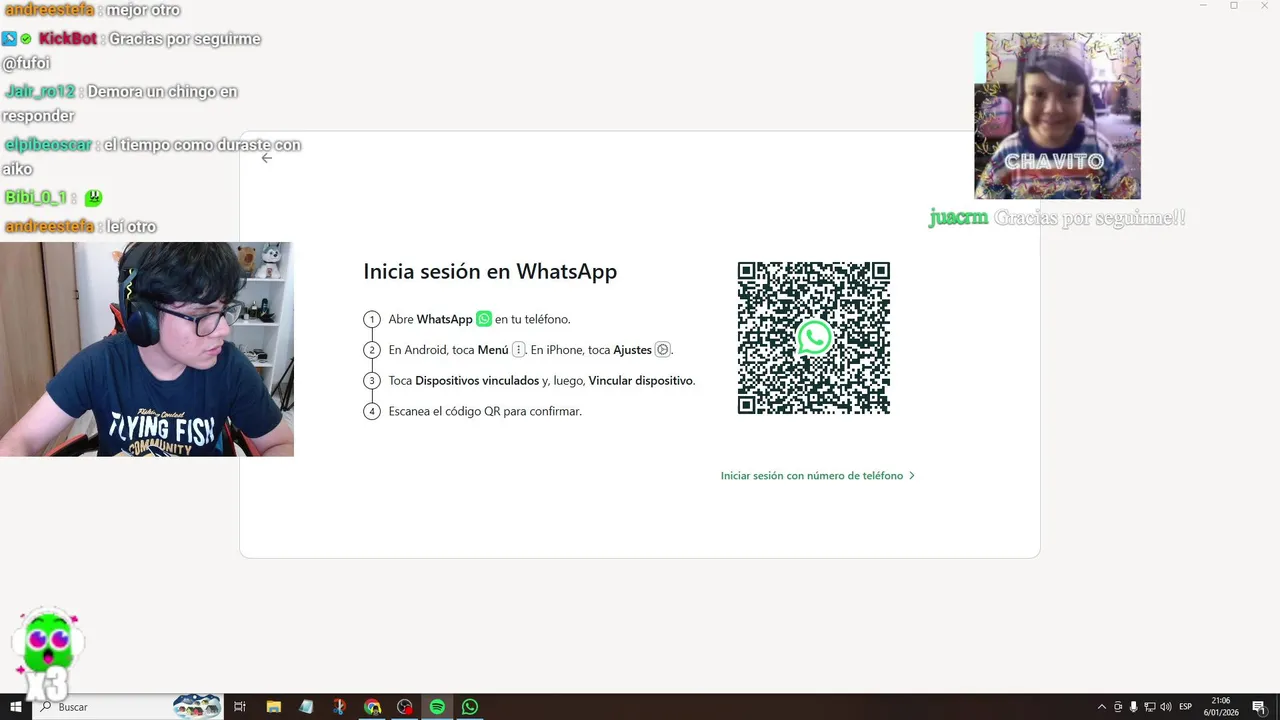This screenshot has height=720, width=1280.
Task: Open the scissors snipping app on the taskbar
Action: [x=339, y=707]
